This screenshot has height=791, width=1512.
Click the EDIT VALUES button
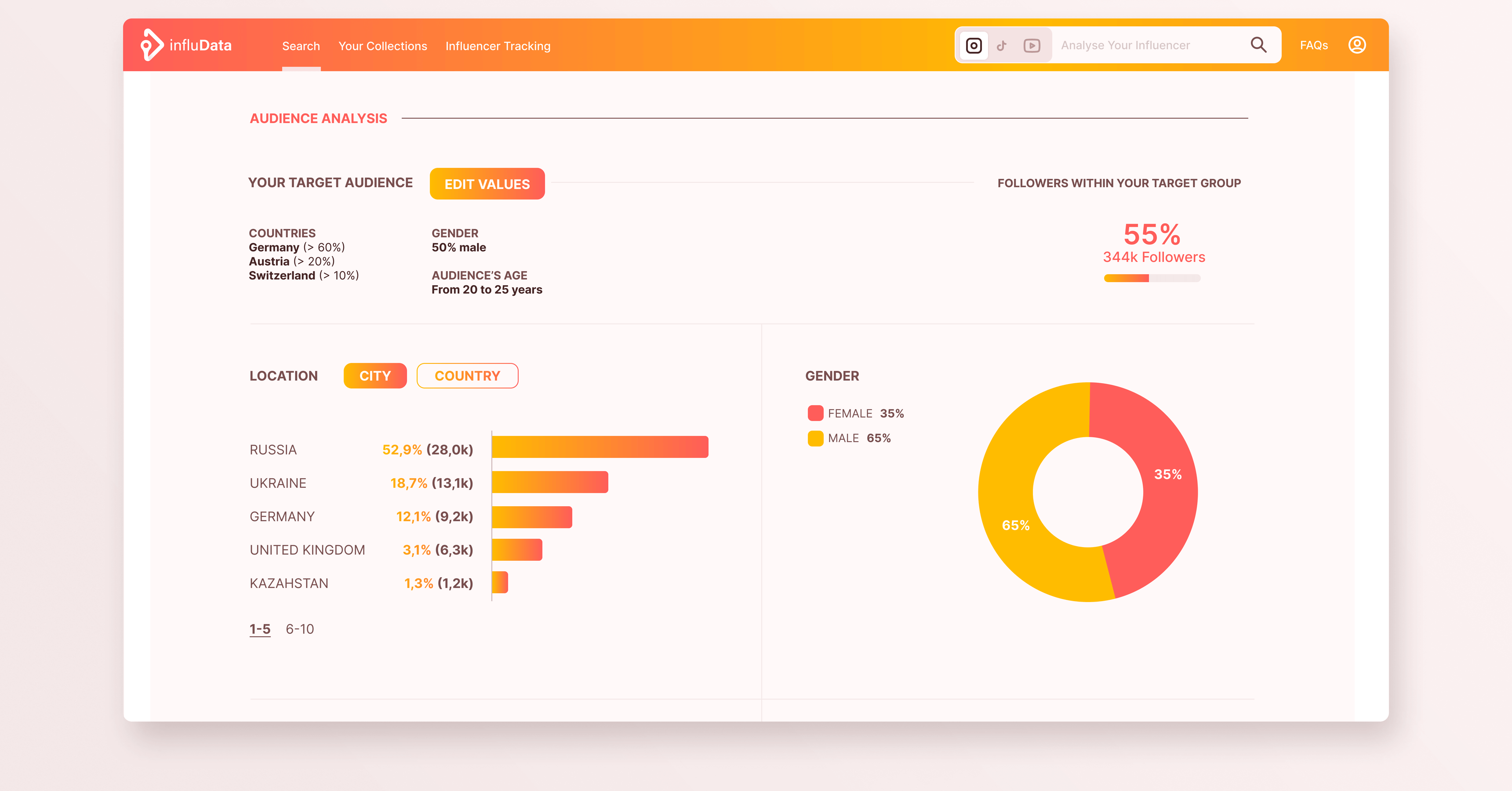487,184
